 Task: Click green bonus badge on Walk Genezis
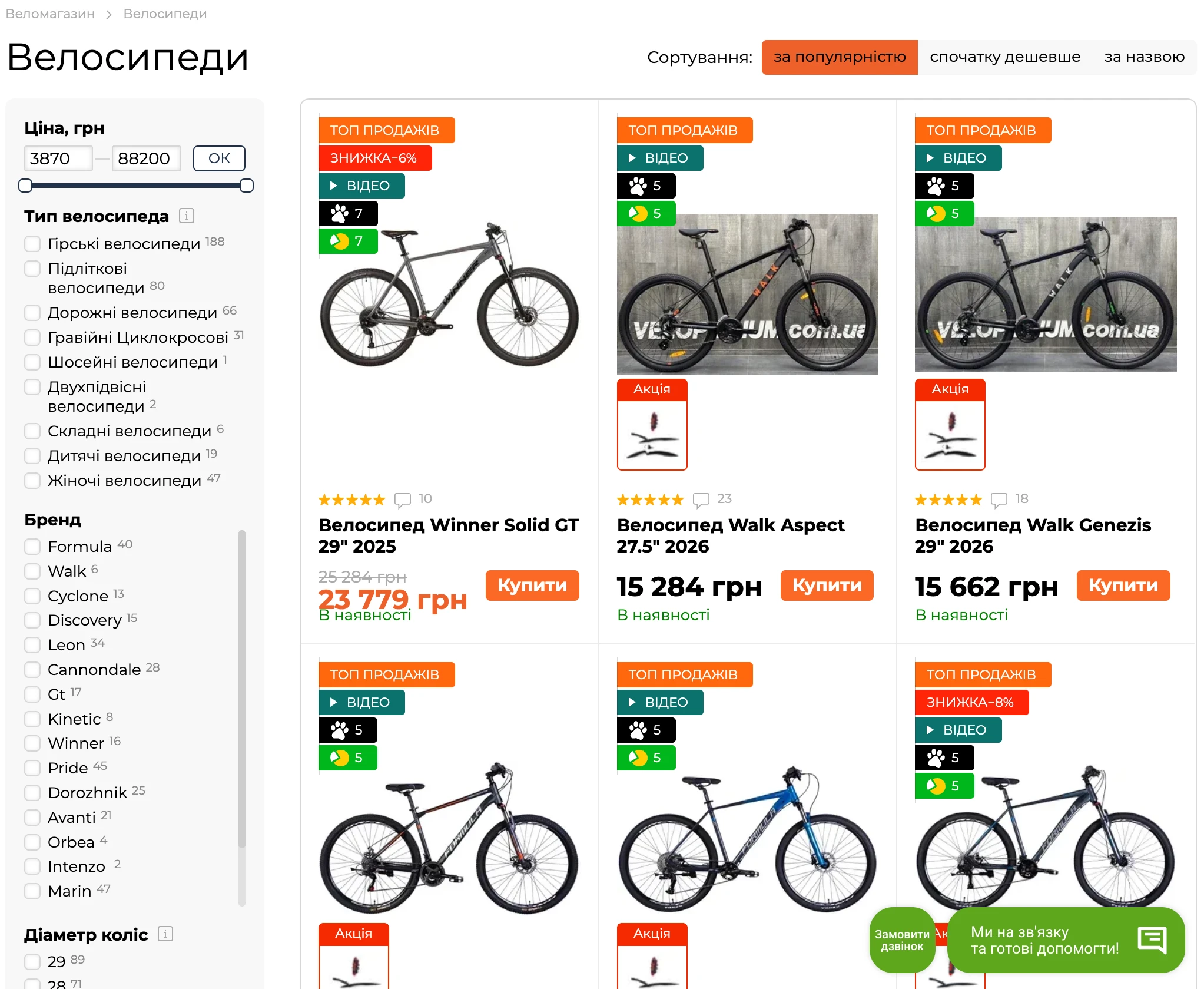[x=944, y=214]
